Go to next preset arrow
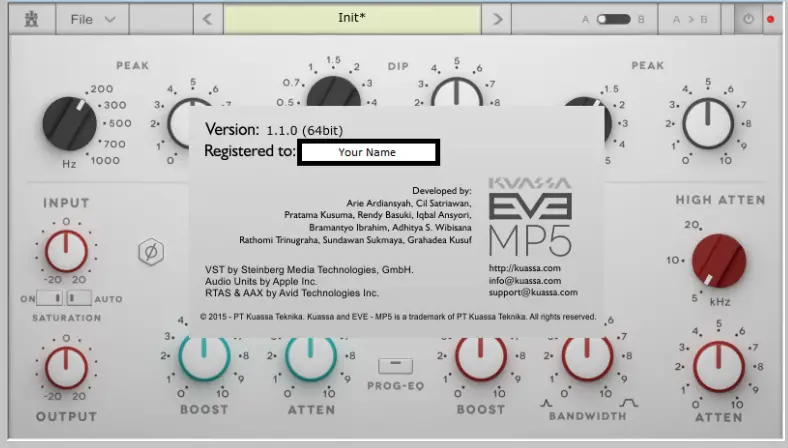 [497, 20]
